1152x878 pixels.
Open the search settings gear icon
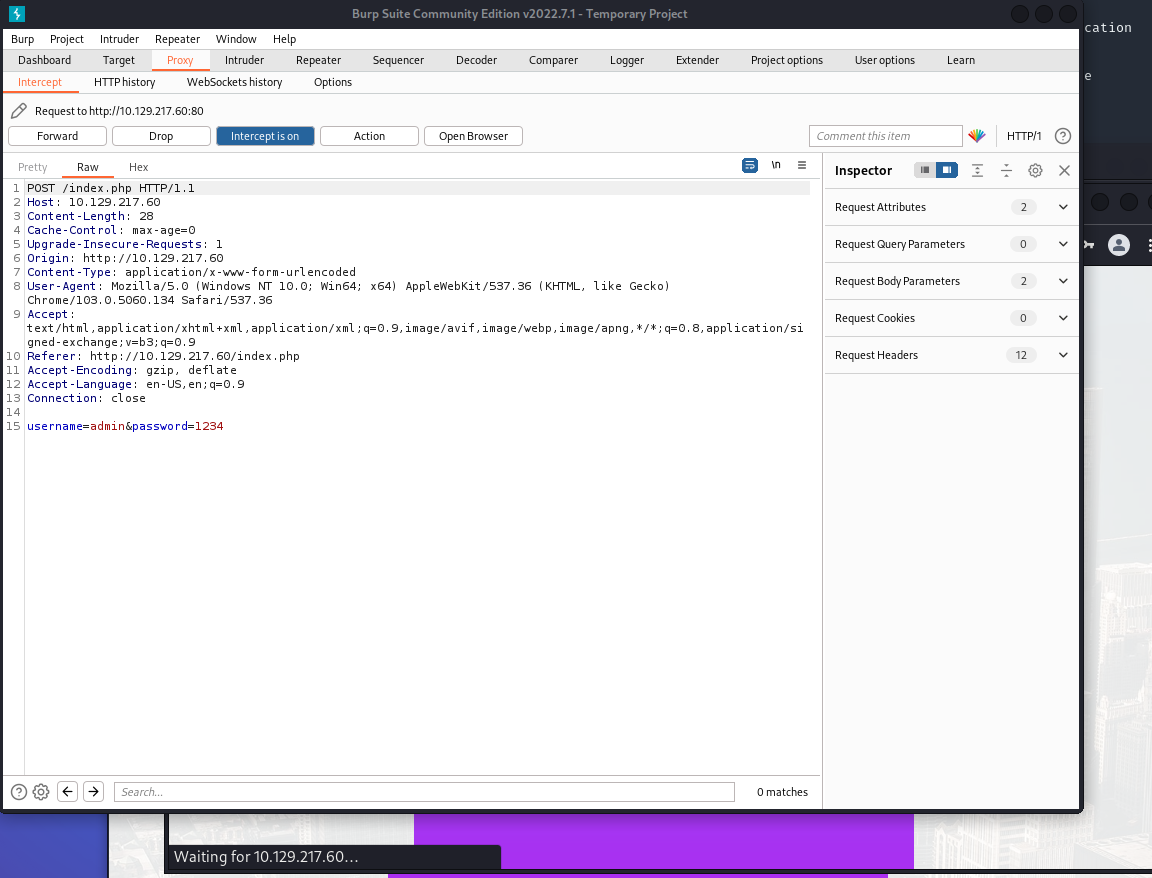click(41, 792)
